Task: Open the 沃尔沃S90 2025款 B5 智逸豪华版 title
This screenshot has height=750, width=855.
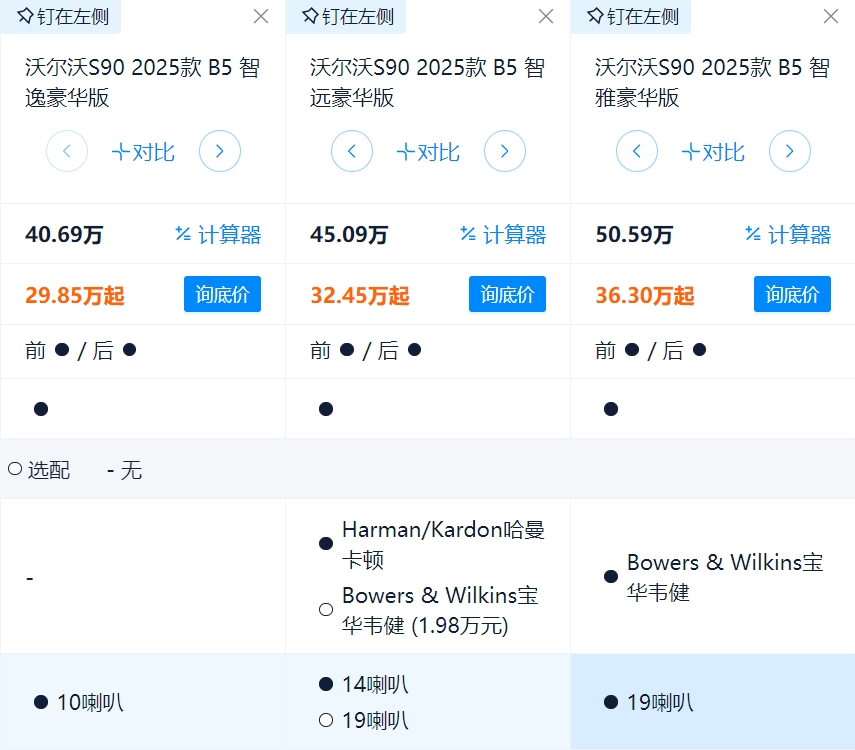Action: [142, 83]
